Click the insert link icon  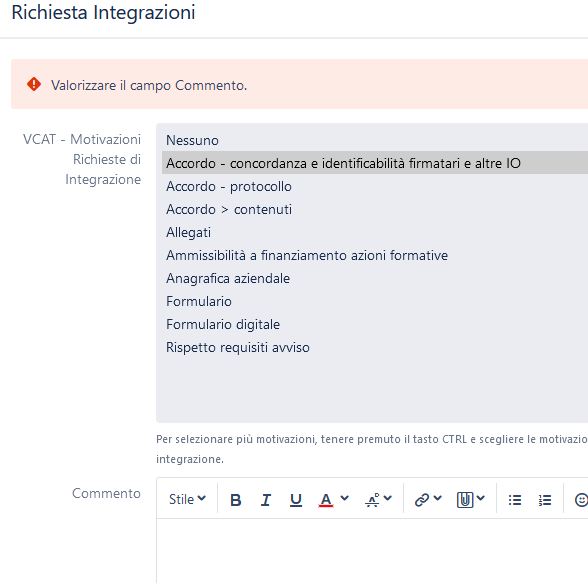422,500
